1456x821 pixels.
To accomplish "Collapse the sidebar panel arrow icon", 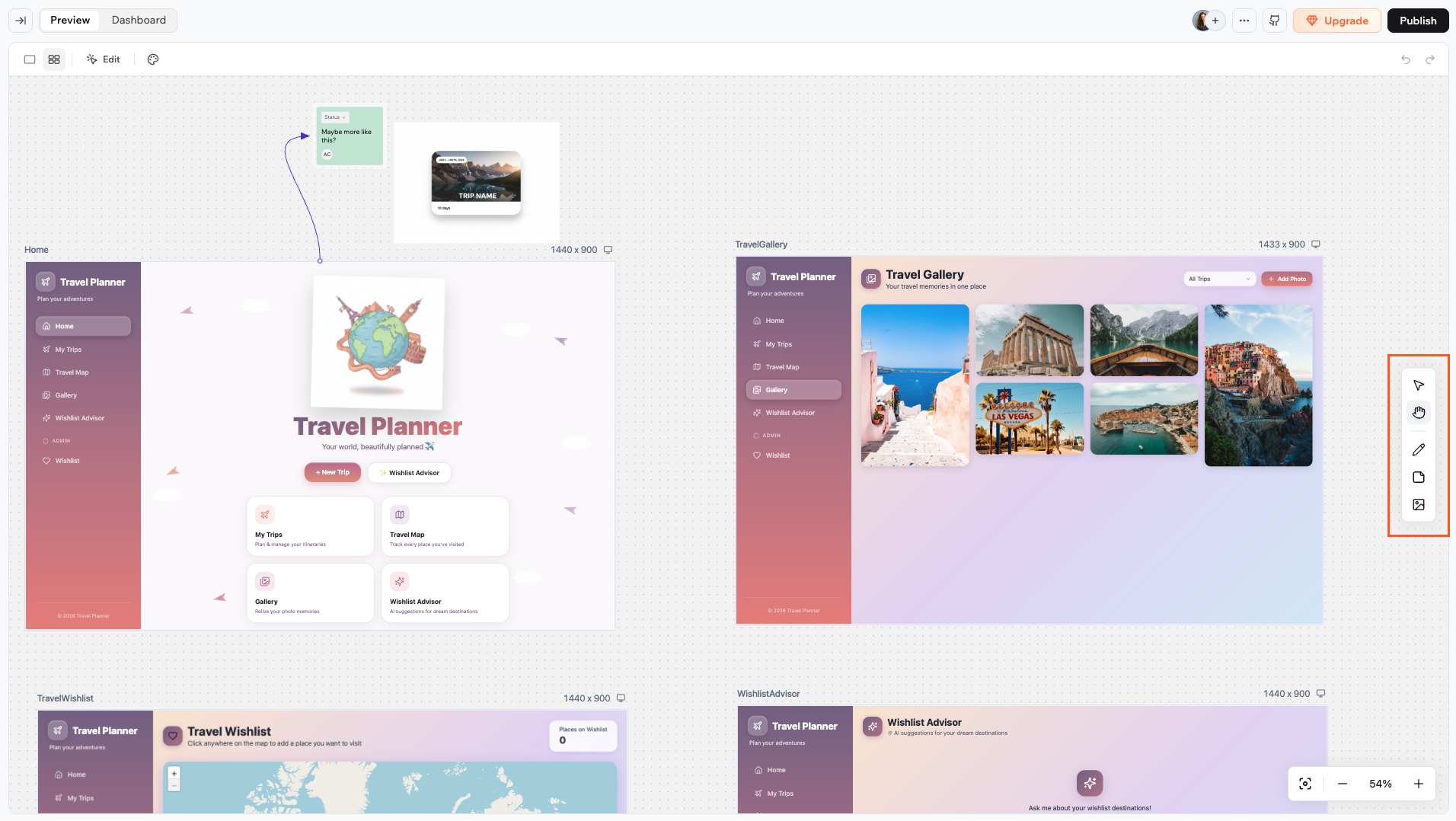I will click(x=21, y=21).
